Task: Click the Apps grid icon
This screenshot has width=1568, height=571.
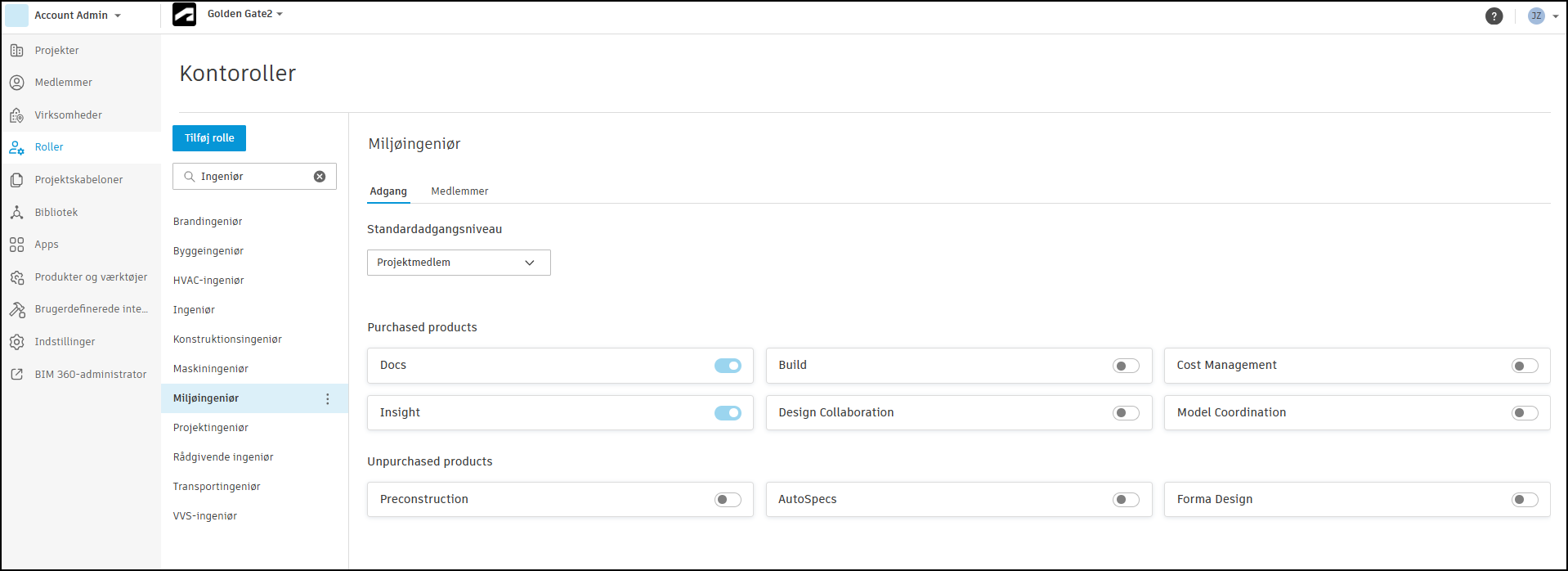Action: (16, 245)
